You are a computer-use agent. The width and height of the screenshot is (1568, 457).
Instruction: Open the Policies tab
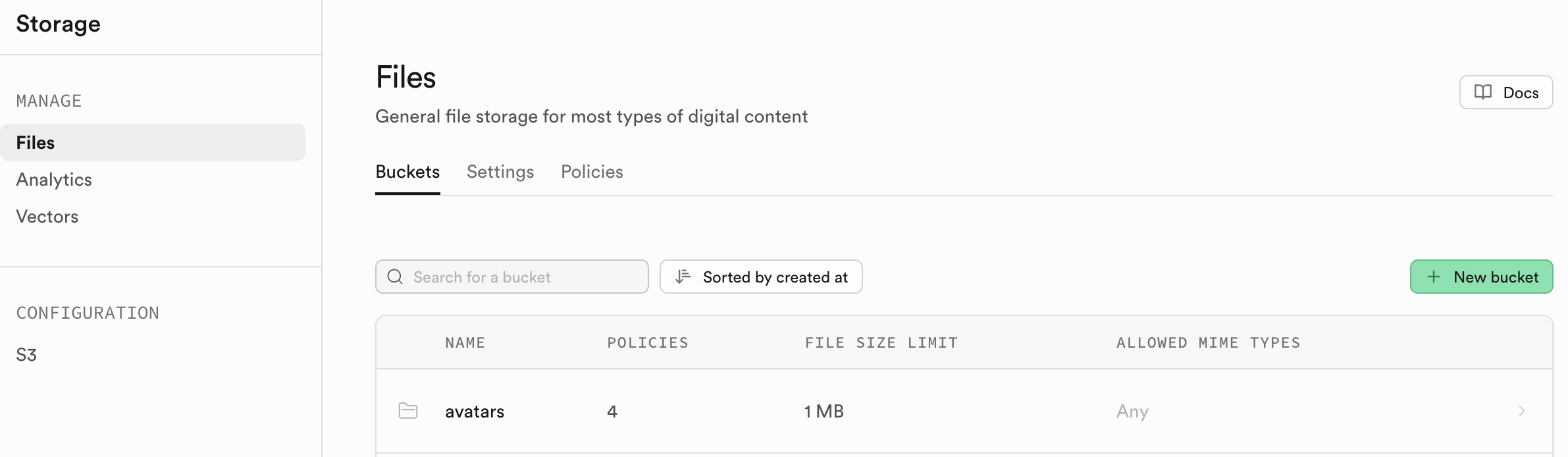point(592,172)
